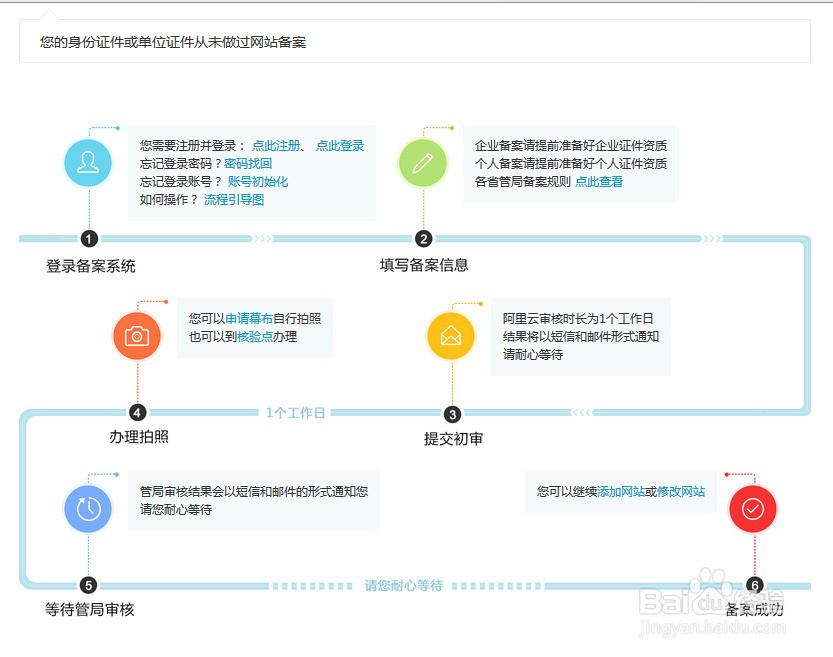833x657 pixels.
Task: Click step number 3 marker
Action: [x=452, y=414]
